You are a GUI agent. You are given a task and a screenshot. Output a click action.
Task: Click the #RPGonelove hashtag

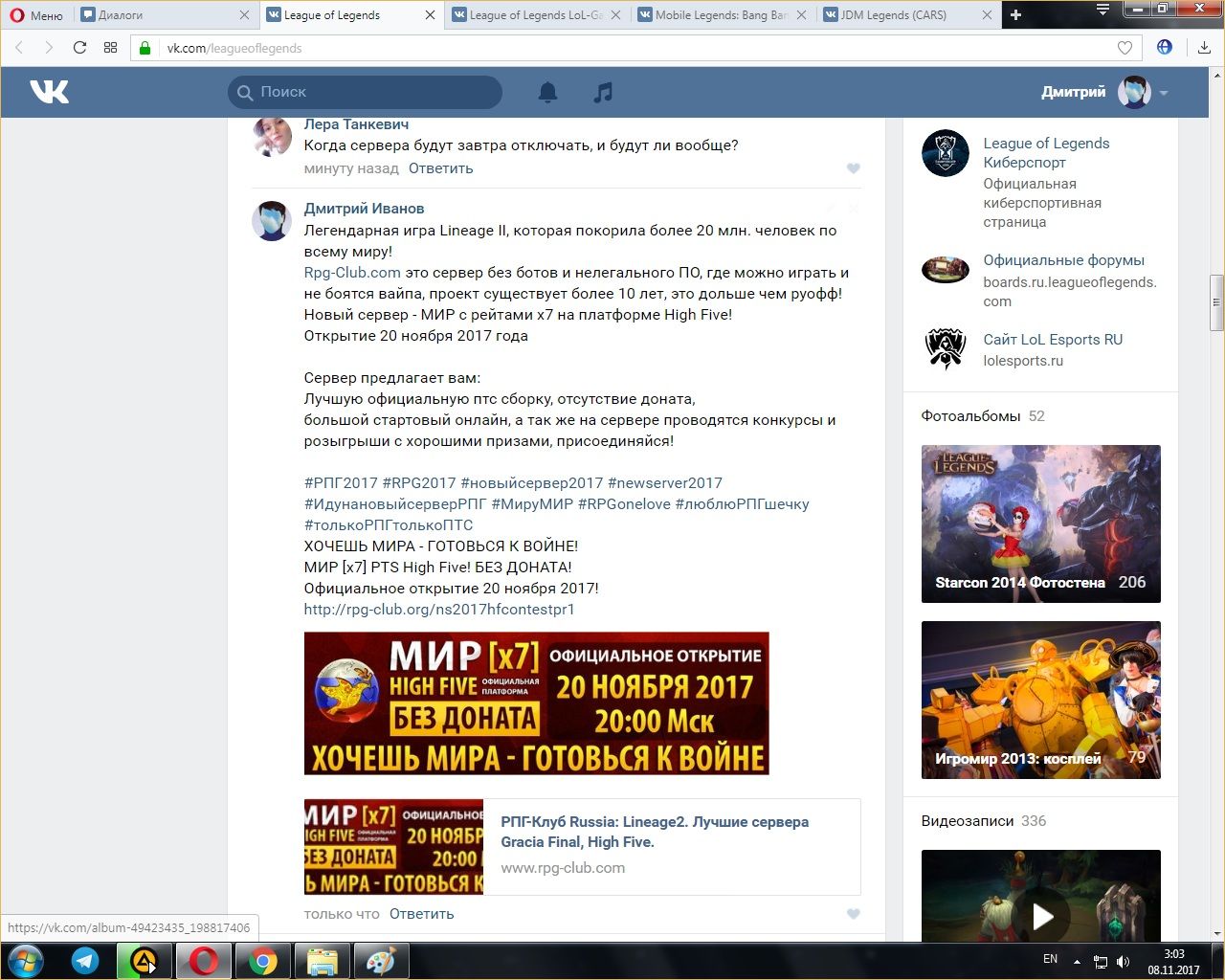tap(624, 504)
